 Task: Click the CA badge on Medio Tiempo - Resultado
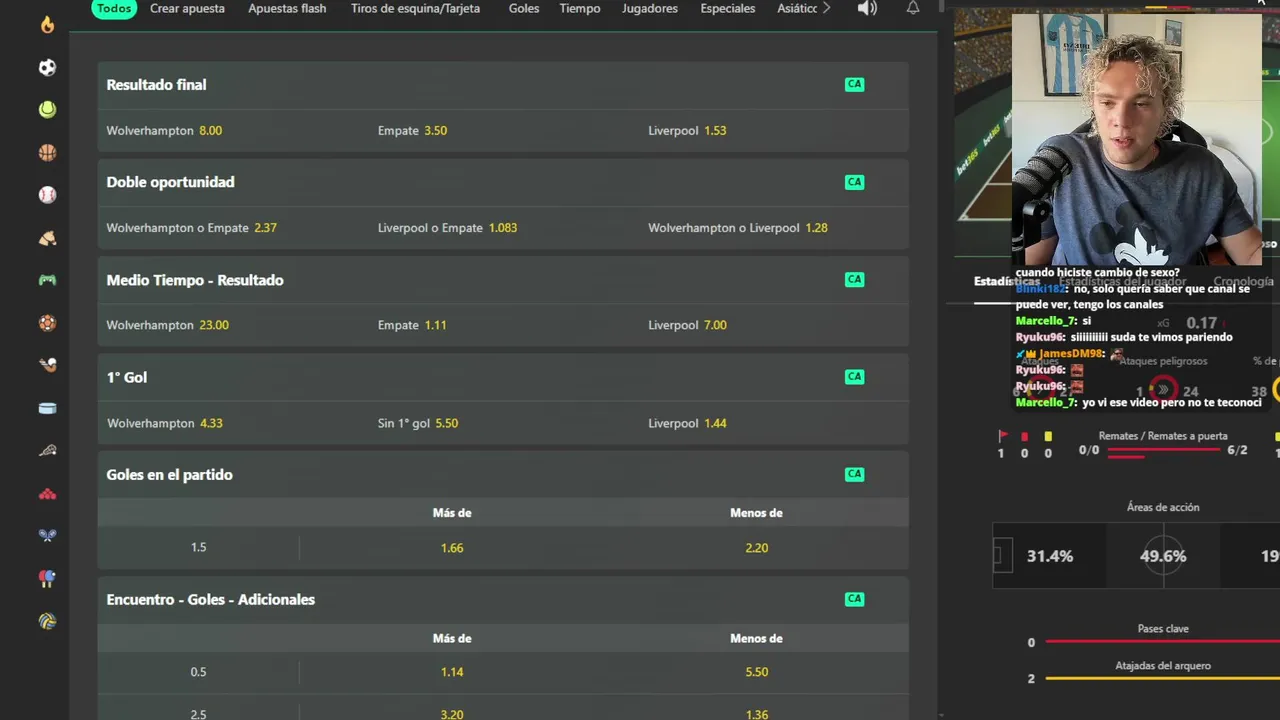pos(854,279)
